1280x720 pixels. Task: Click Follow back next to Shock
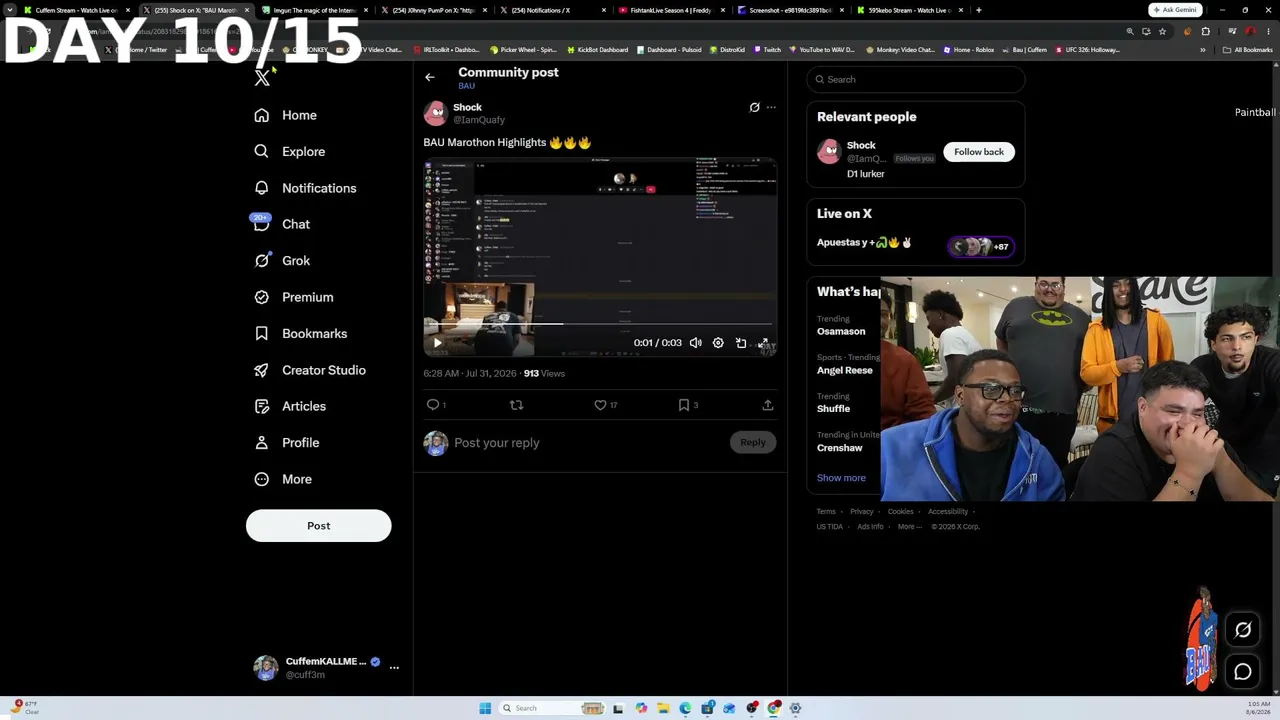point(979,152)
